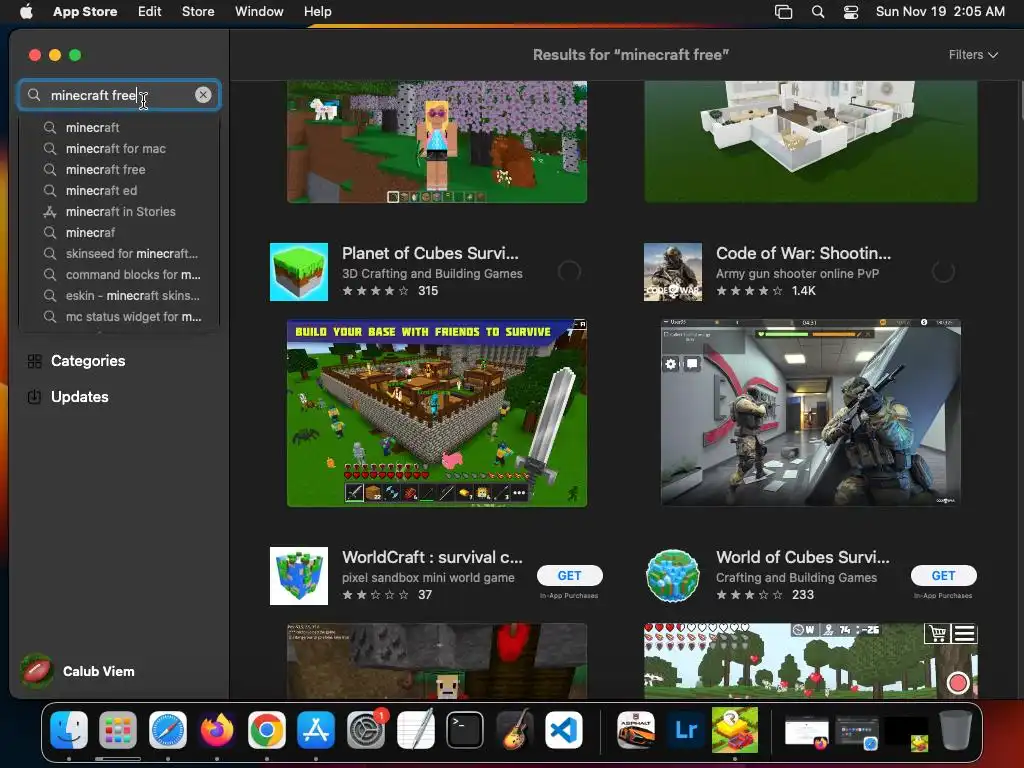Open the World of Cubes Survi... title

[803, 557]
